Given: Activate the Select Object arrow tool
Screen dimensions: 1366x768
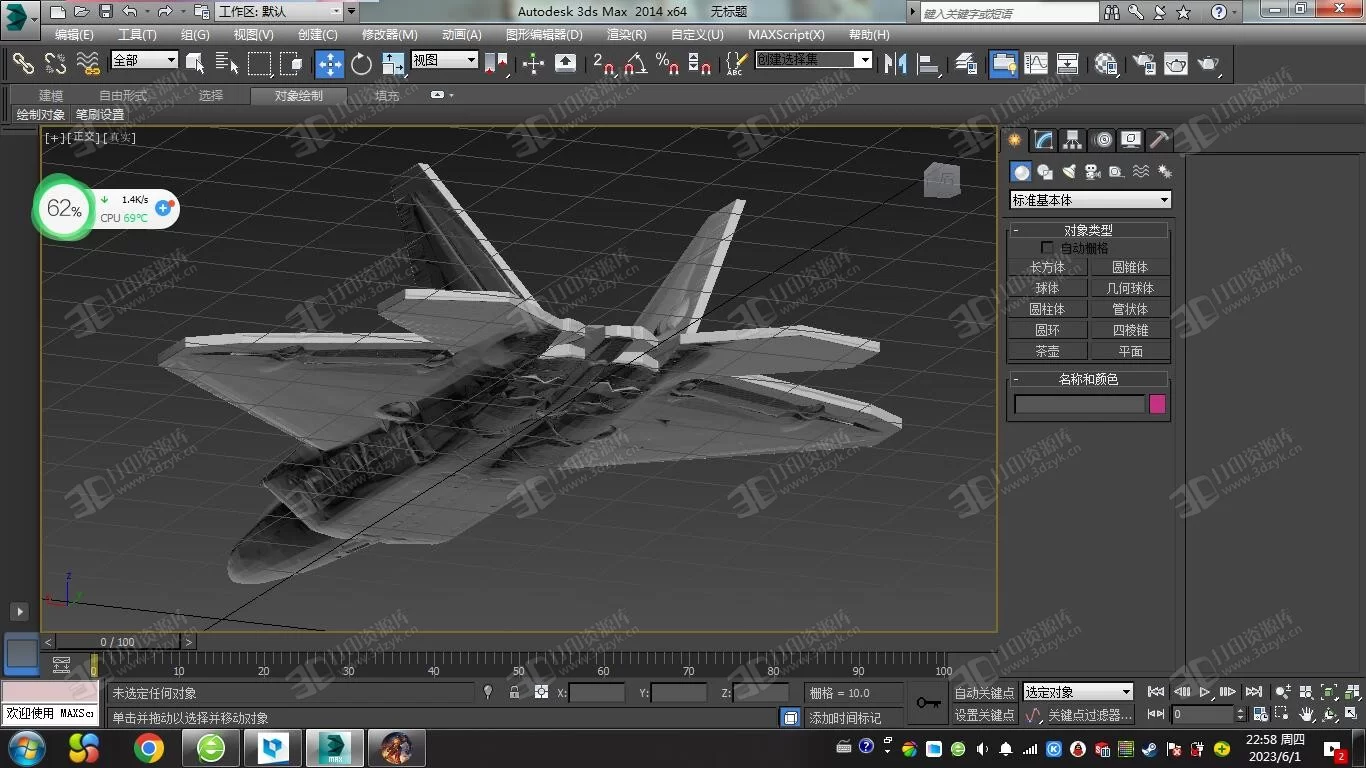Looking at the screenshot, I should coord(195,63).
